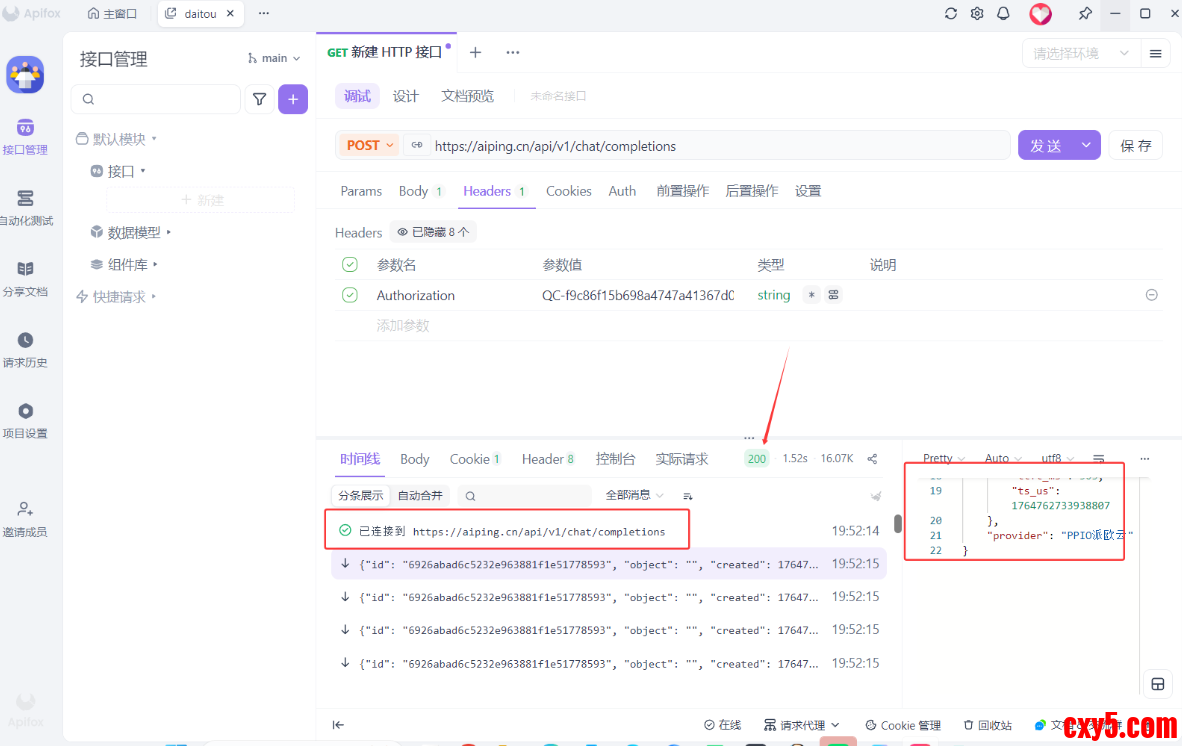This screenshot has height=746, width=1182.
Task: Show the 8 hidden headers
Action: pyautogui.click(x=432, y=232)
